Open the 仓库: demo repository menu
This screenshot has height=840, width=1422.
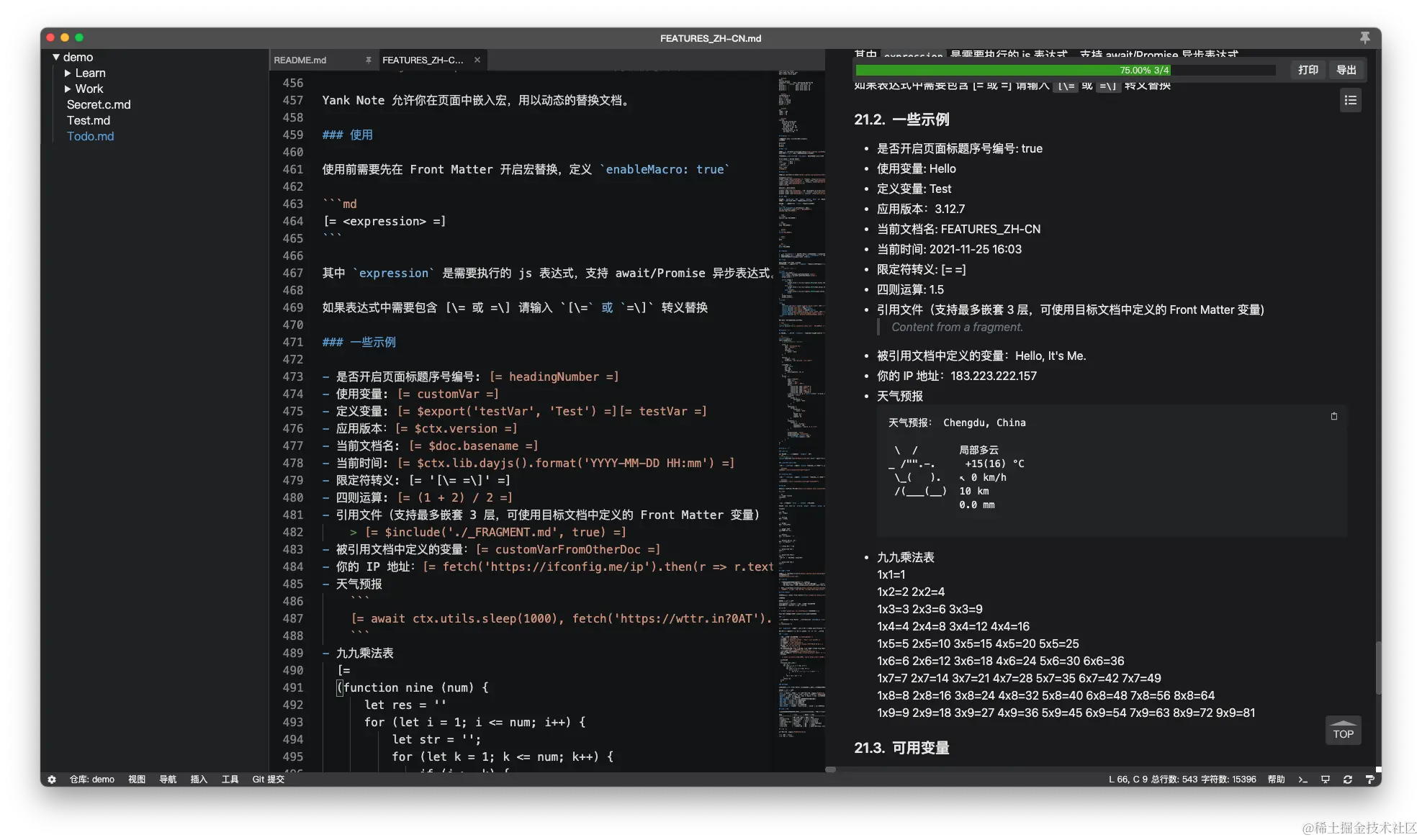[91, 780]
